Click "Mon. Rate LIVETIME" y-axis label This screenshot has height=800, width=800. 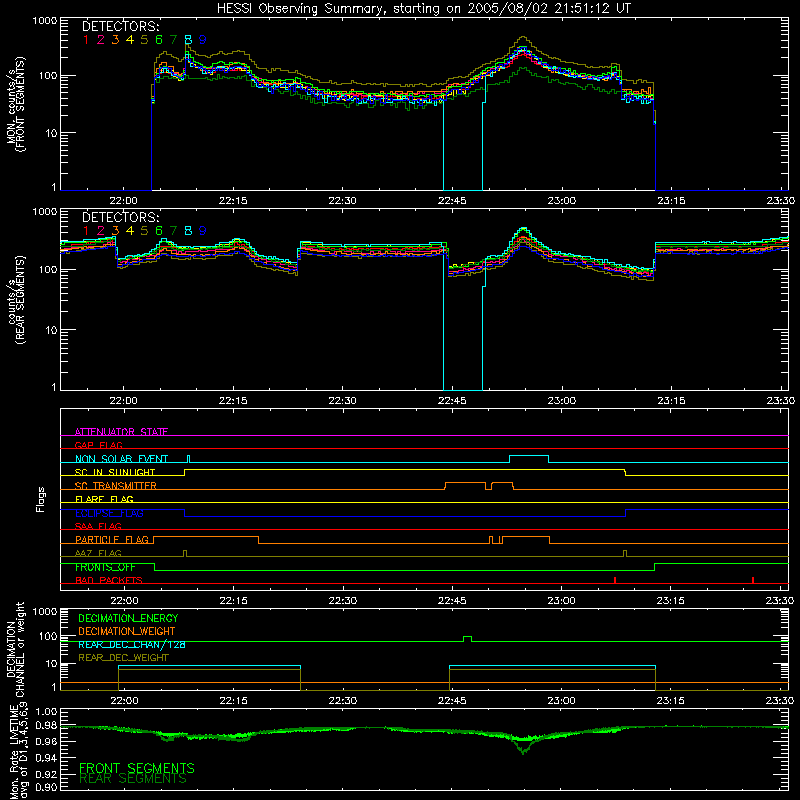click(15, 750)
